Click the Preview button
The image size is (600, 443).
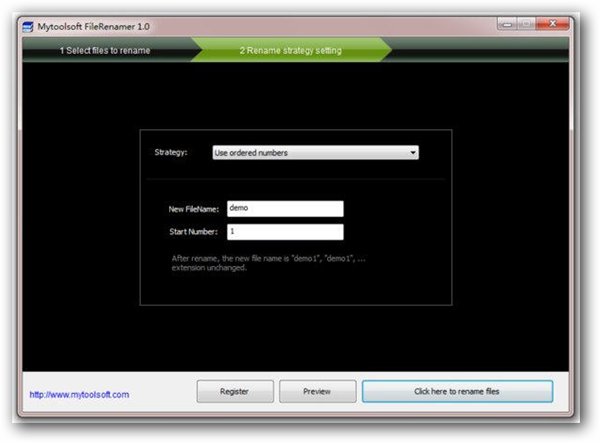[317, 391]
